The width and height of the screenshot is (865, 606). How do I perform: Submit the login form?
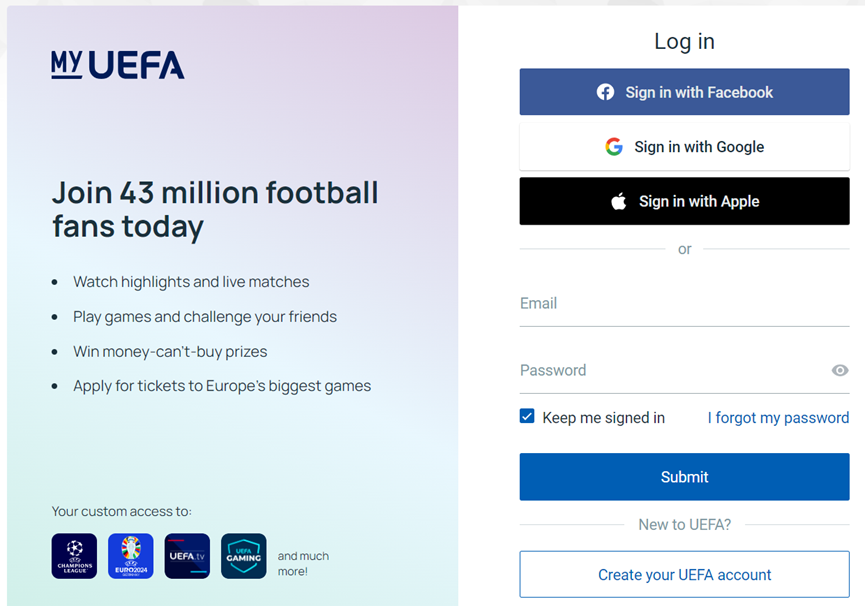click(685, 477)
